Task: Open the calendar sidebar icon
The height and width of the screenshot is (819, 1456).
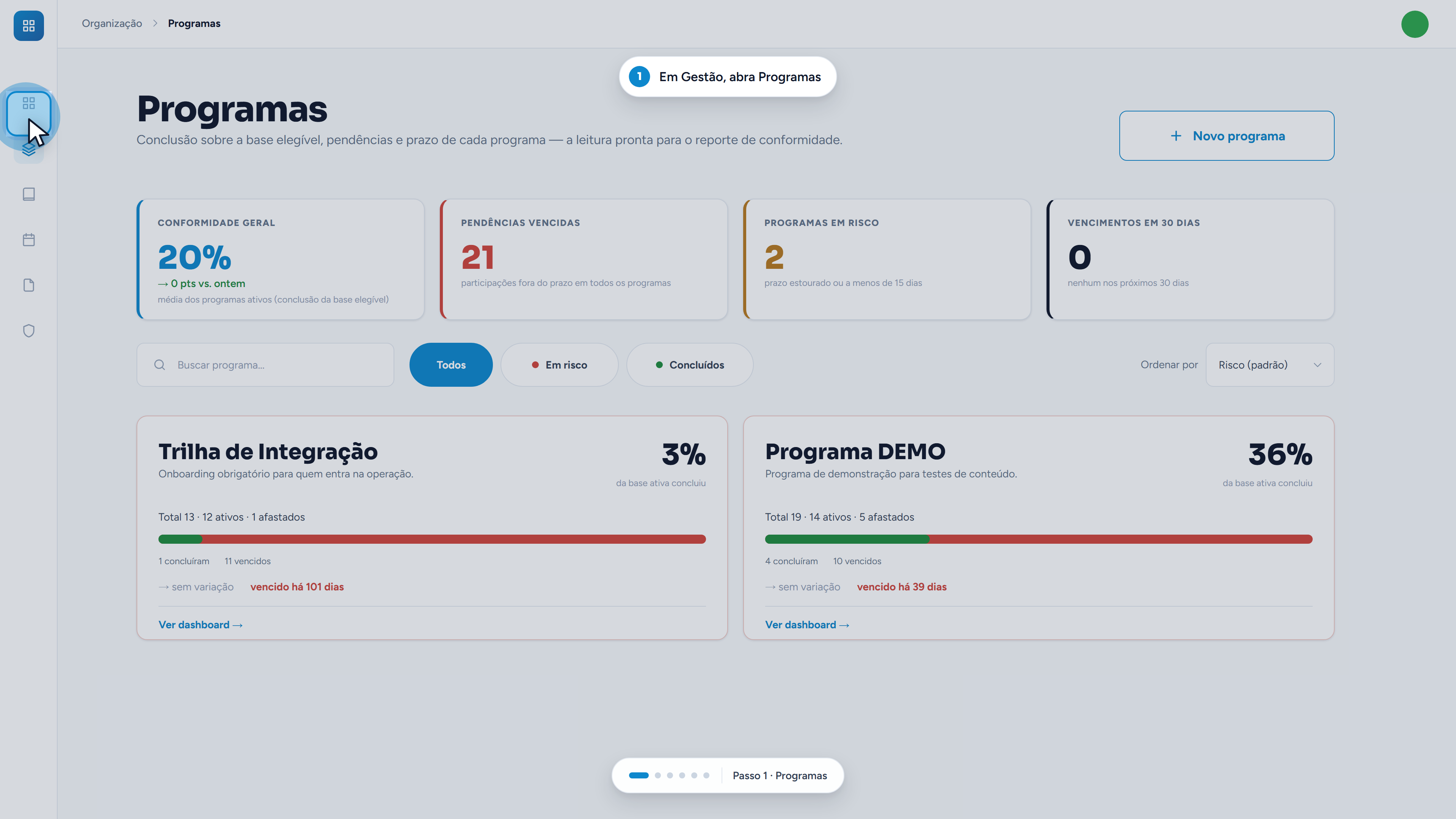Action: (28, 240)
